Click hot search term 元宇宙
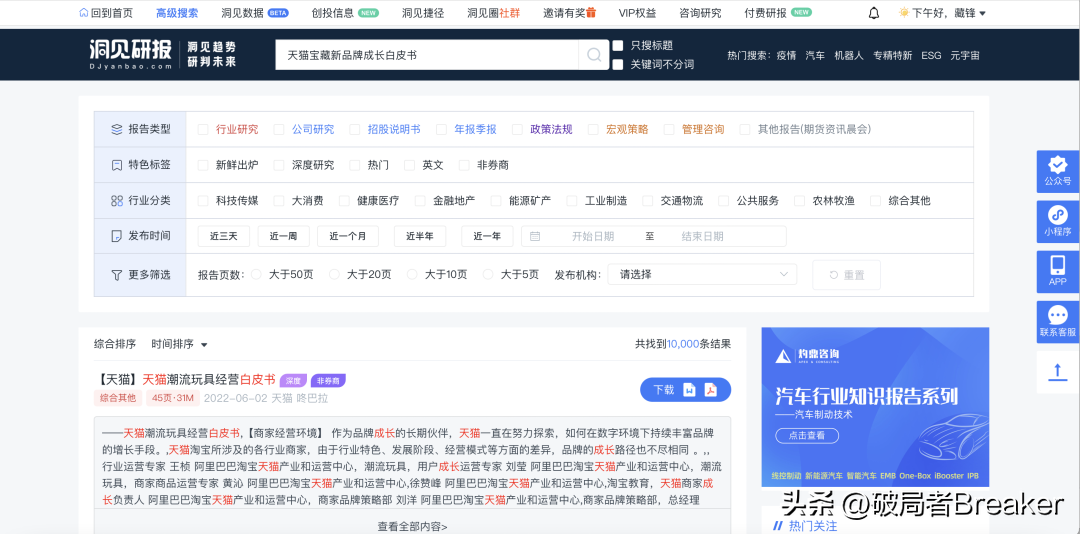This screenshot has width=1080, height=534. coord(964,55)
